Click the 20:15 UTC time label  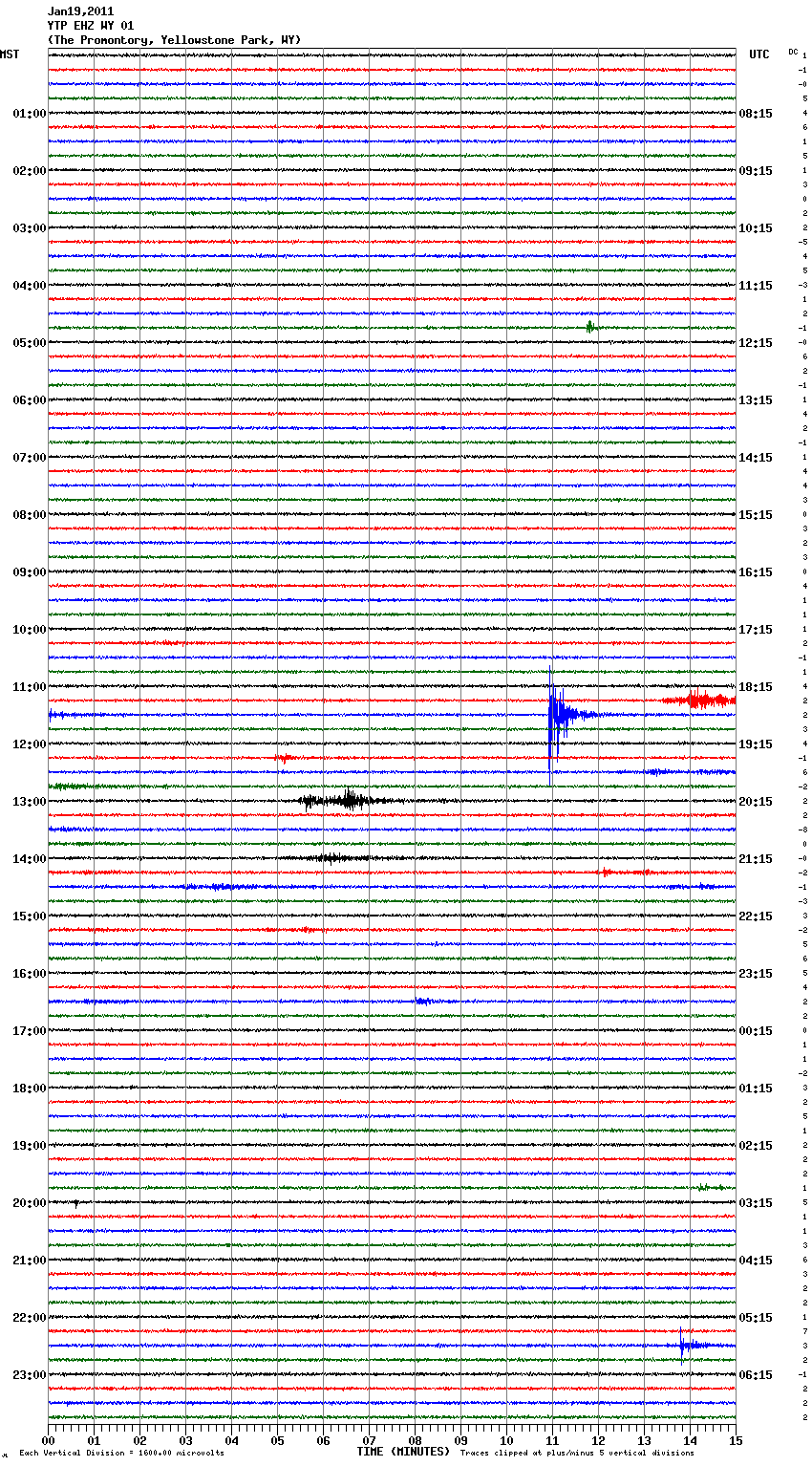pyautogui.click(x=755, y=802)
